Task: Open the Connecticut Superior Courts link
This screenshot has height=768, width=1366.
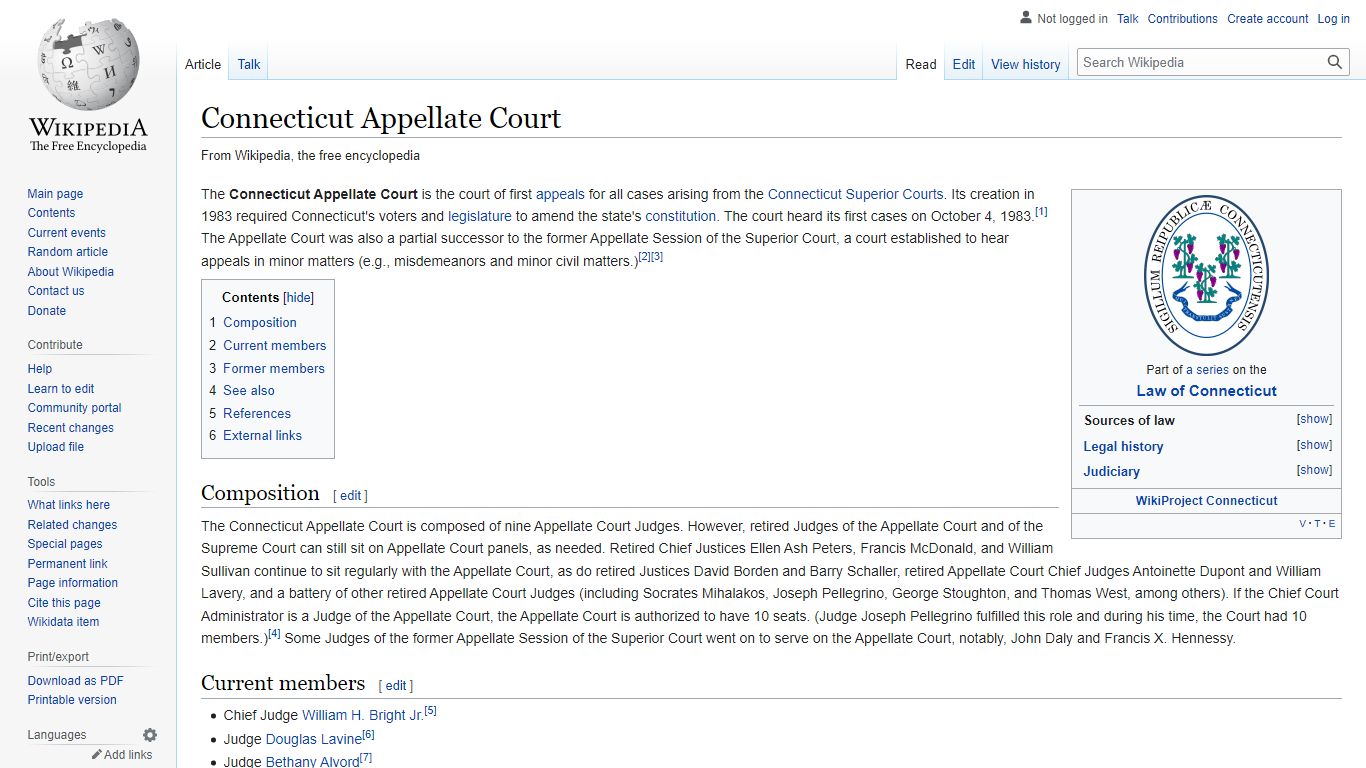Action: click(x=855, y=194)
